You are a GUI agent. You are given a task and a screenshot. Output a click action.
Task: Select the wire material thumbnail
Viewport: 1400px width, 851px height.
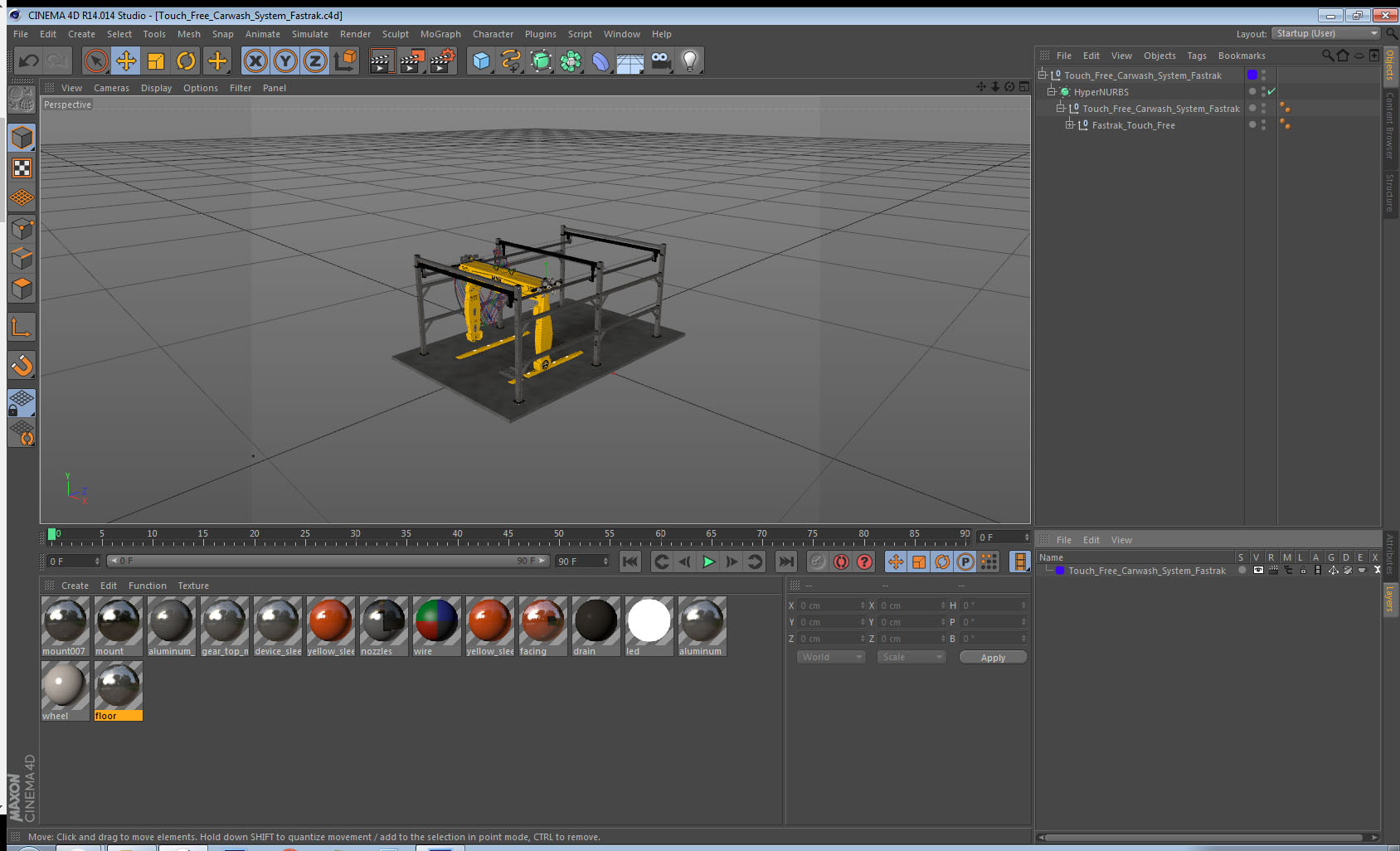tap(436, 626)
